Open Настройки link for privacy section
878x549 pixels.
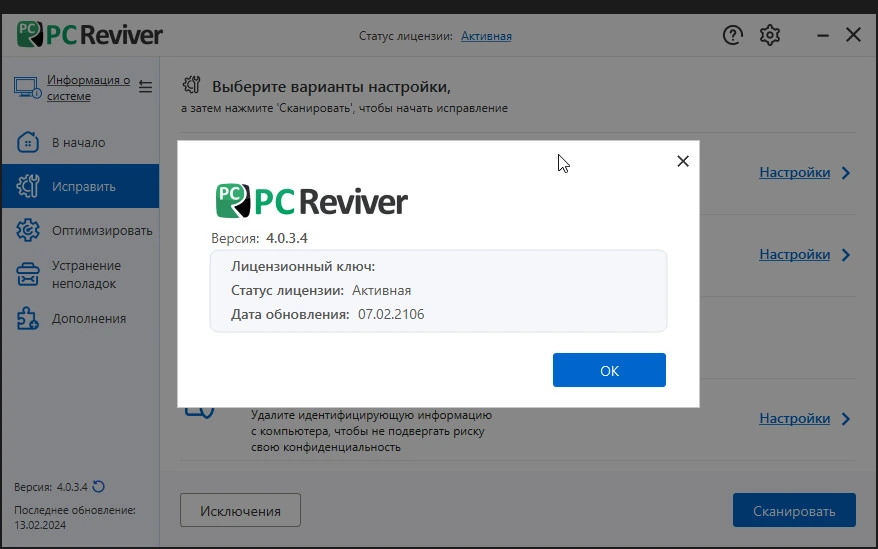click(x=795, y=418)
